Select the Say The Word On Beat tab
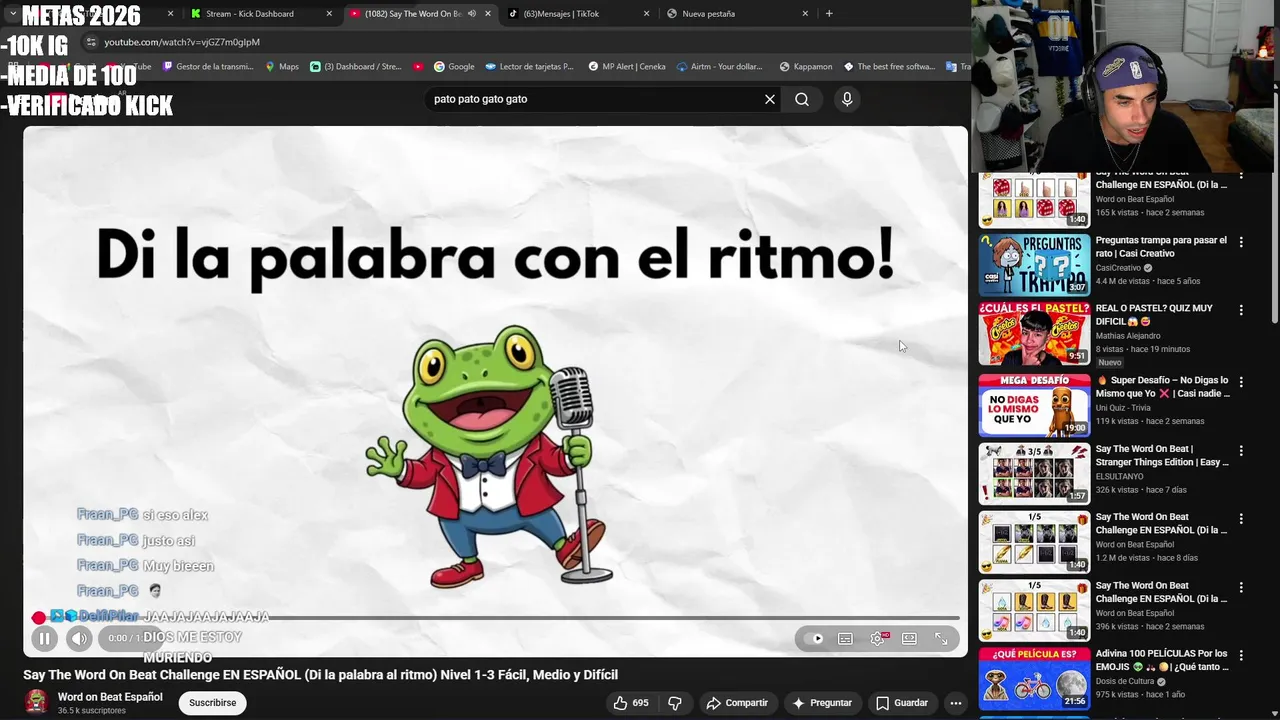The height and width of the screenshot is (720, 1280). coord(412,14)
